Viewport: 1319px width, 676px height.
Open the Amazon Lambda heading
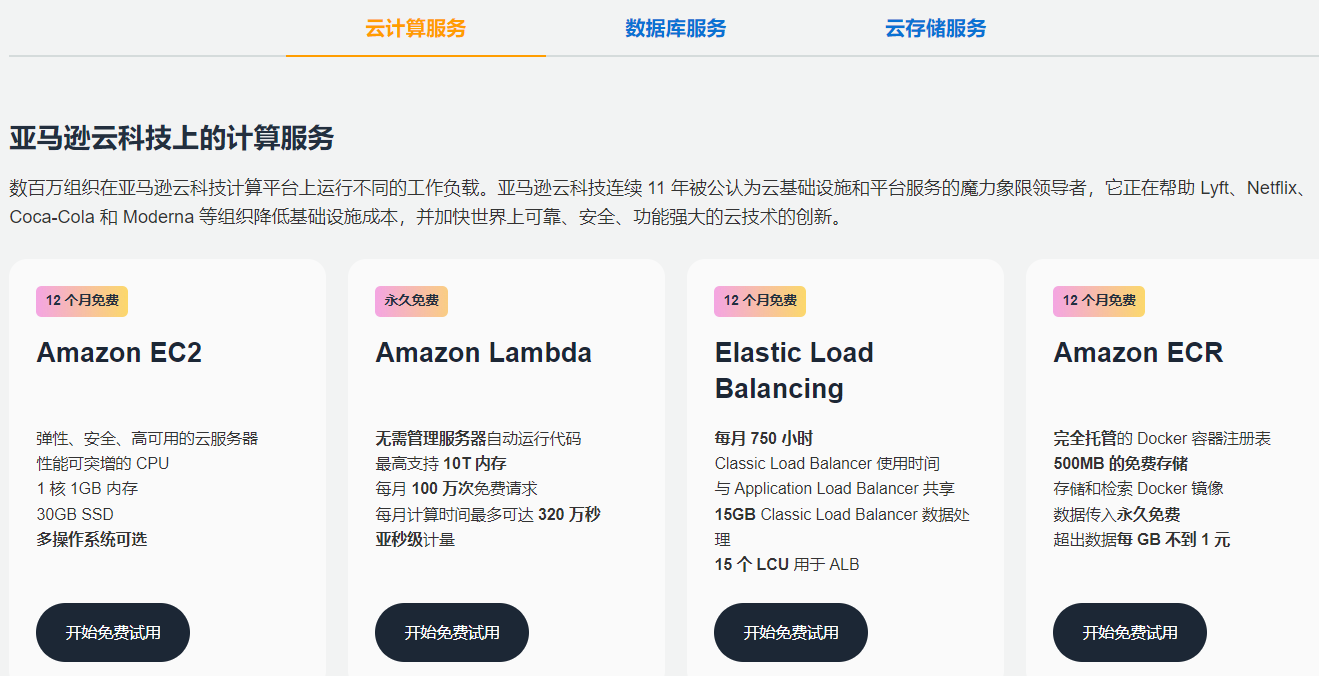click(483, 353)
